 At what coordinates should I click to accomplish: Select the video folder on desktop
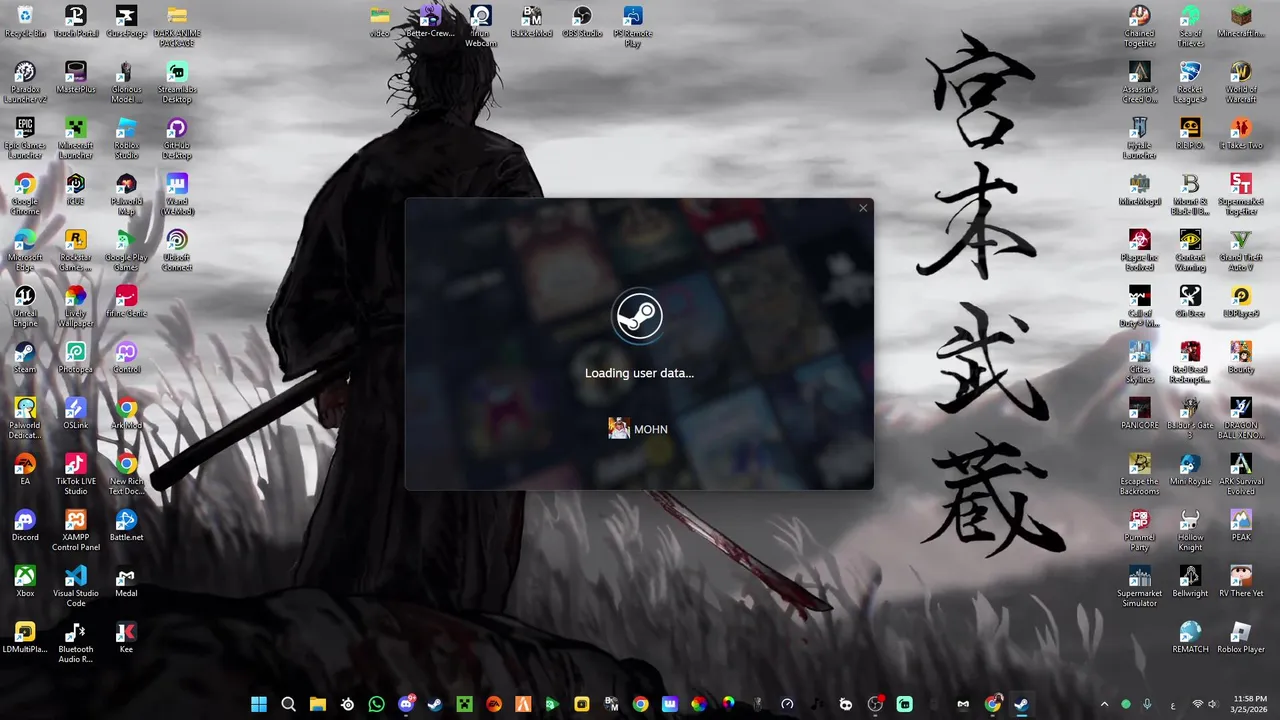pyautogui.click(x=380, y=22)
